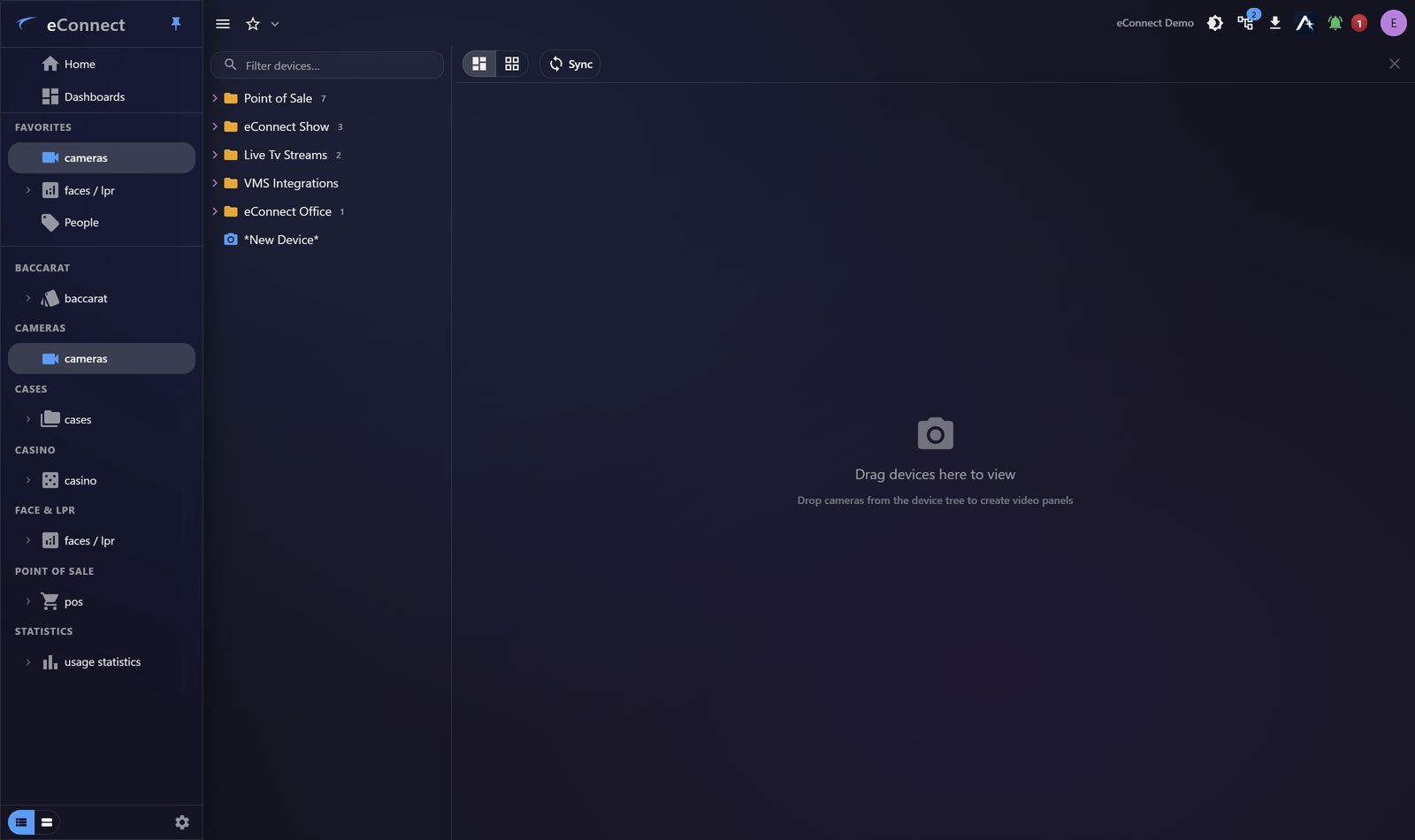Close the camera panel with the X

point(1395,64)
